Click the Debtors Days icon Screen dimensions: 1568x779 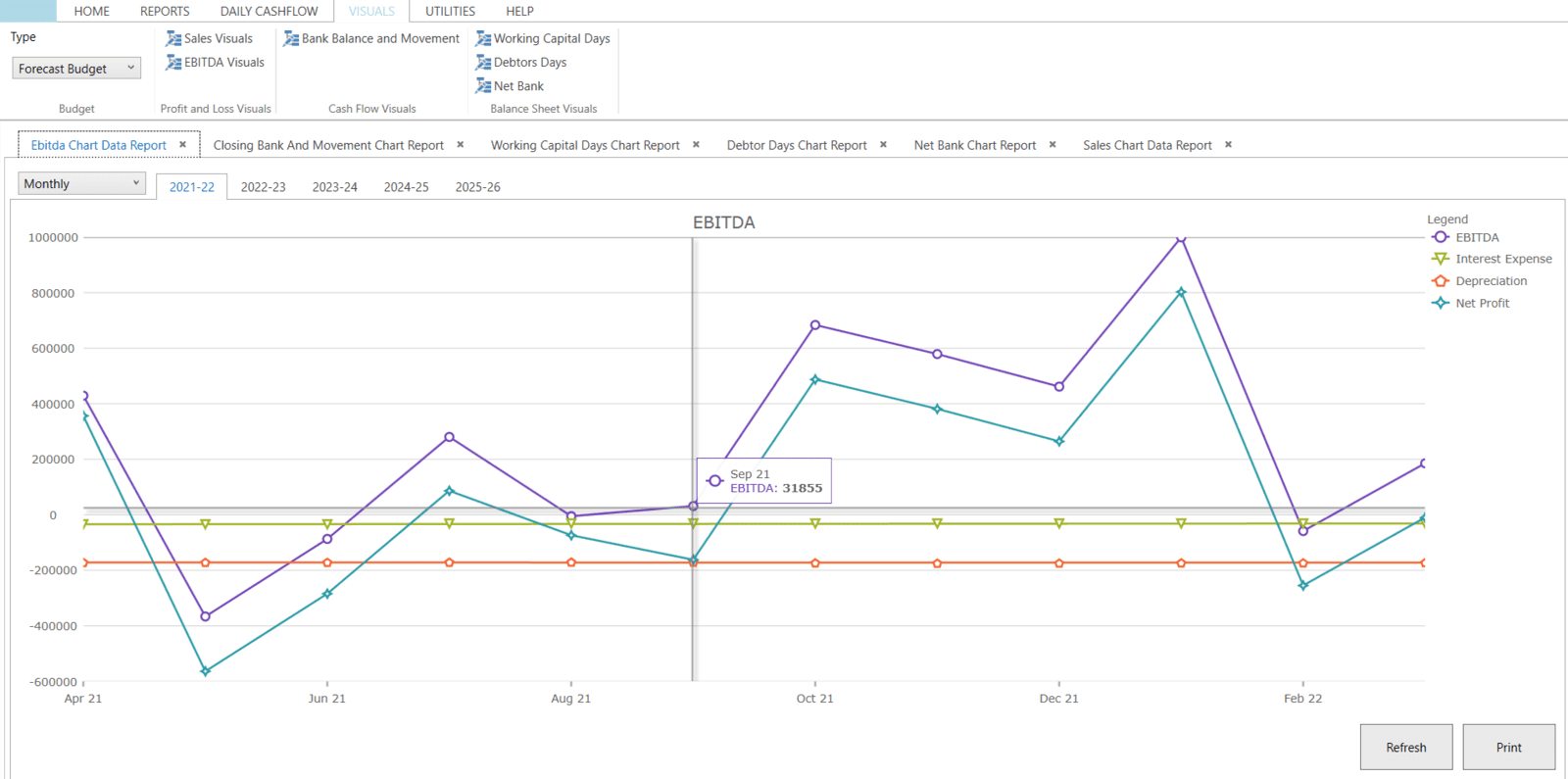pyautogui.click(x=483, y=63)
